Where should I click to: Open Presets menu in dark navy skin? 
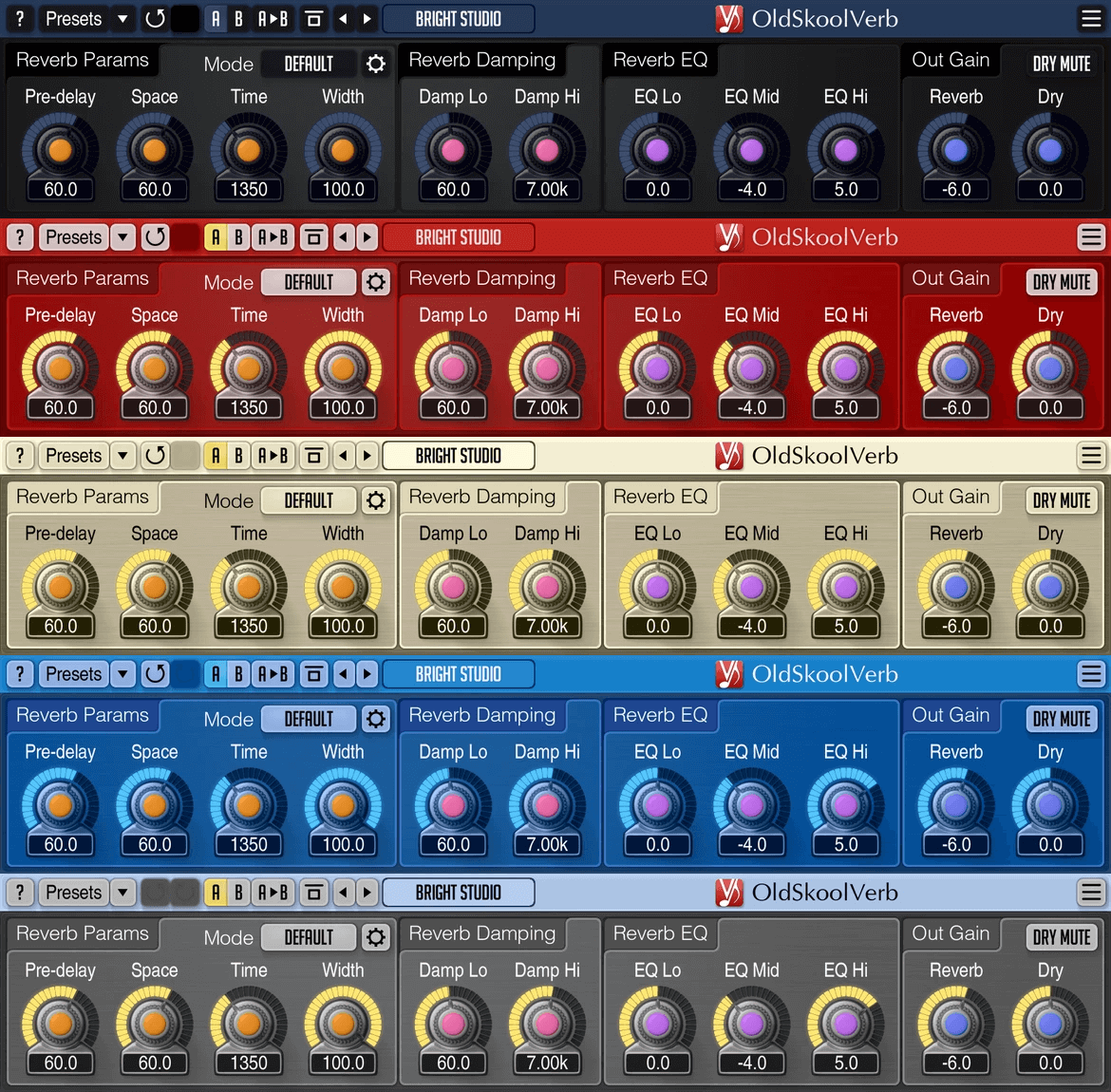coord(74,19)
